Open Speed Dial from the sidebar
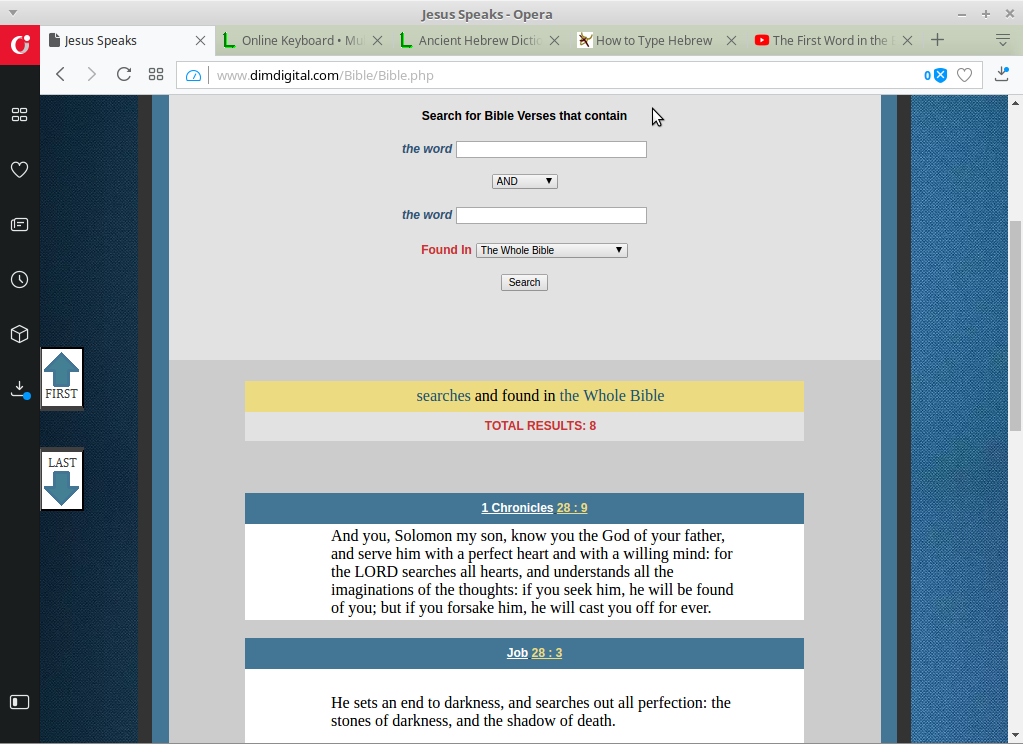Image resolution: width=1023 pixels, height=744 pixels. (x=19, y=115)
